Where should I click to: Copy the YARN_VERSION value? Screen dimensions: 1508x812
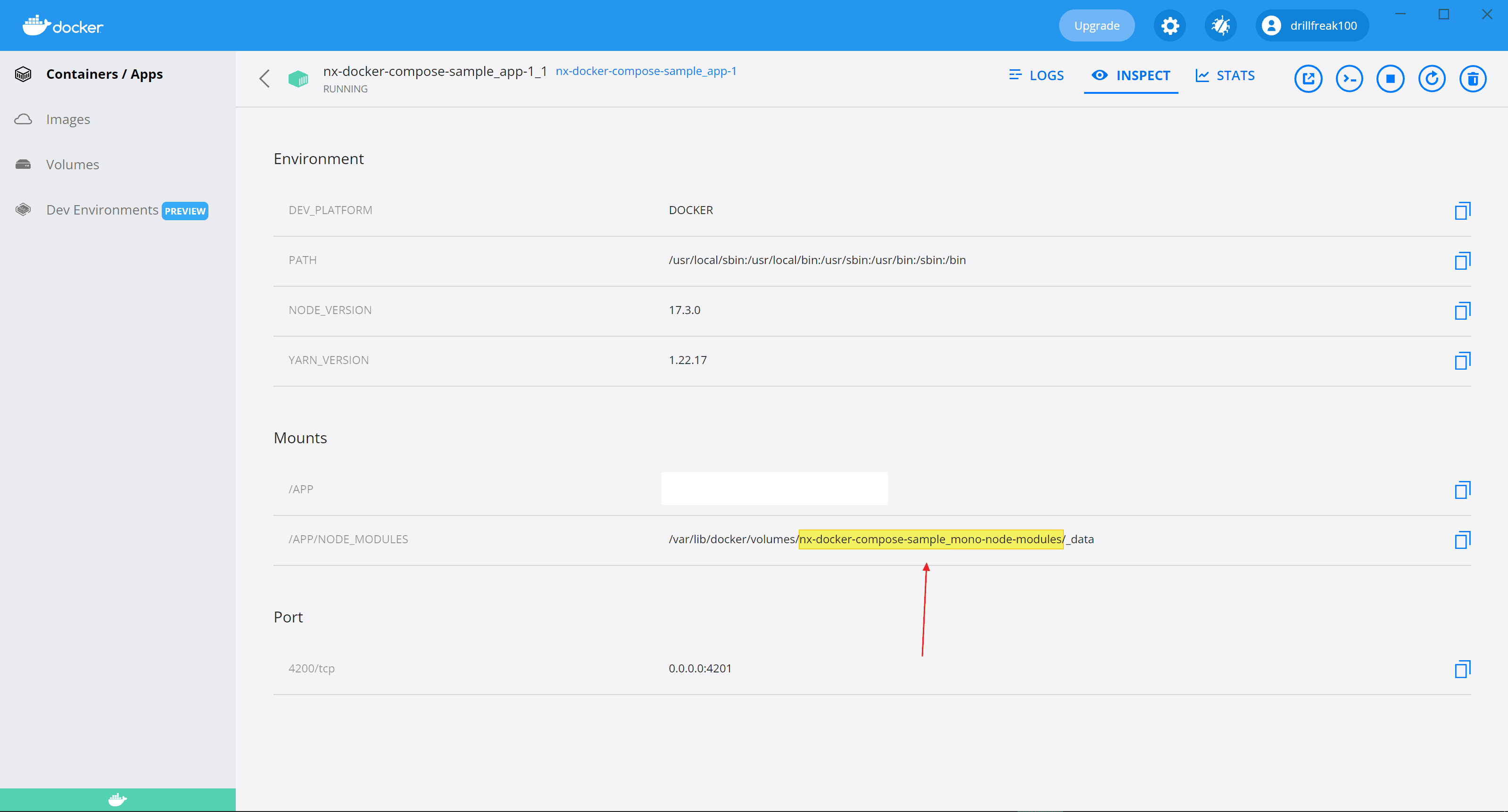pos(1462,361)
